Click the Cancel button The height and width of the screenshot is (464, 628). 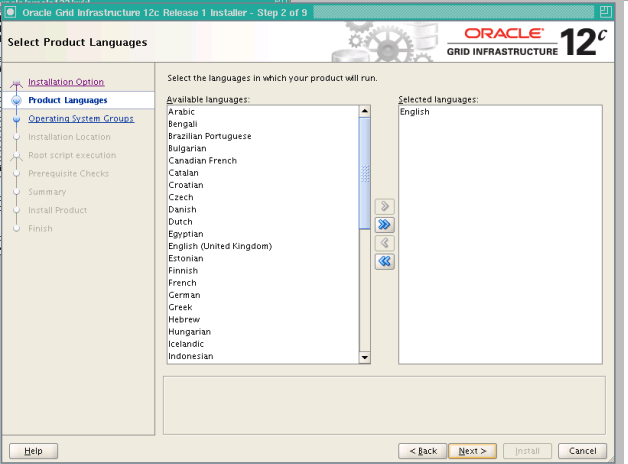pyautogui.click(x=582, y=451)
